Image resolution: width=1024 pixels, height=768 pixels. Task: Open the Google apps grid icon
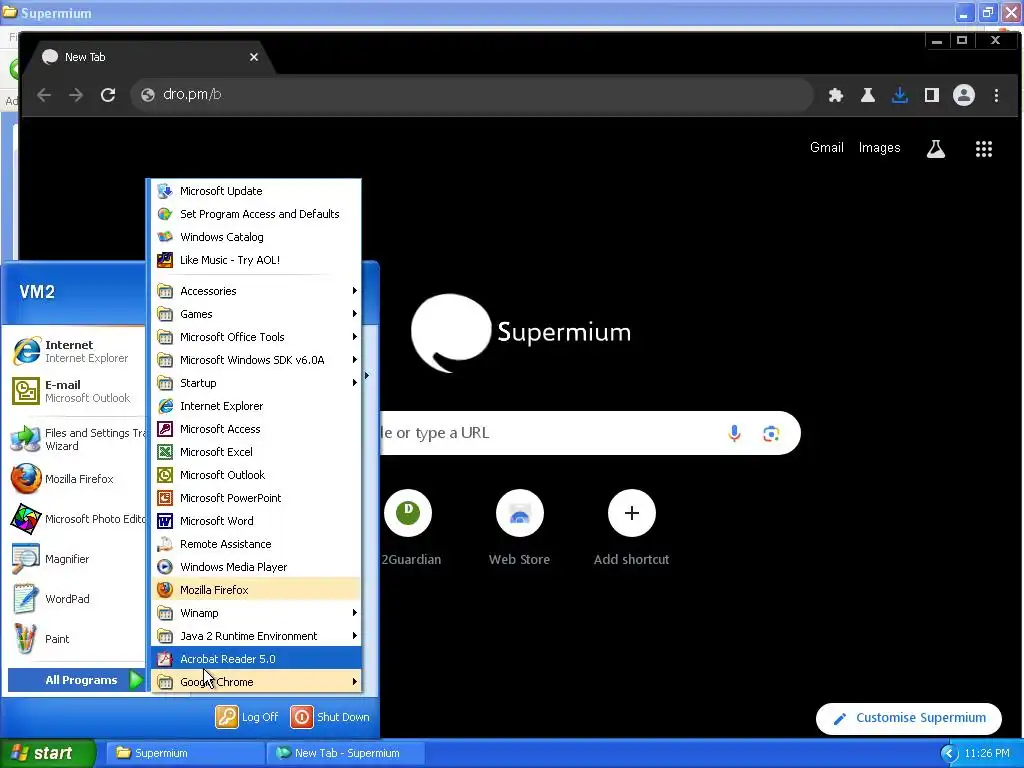click(x=984, y=149)
